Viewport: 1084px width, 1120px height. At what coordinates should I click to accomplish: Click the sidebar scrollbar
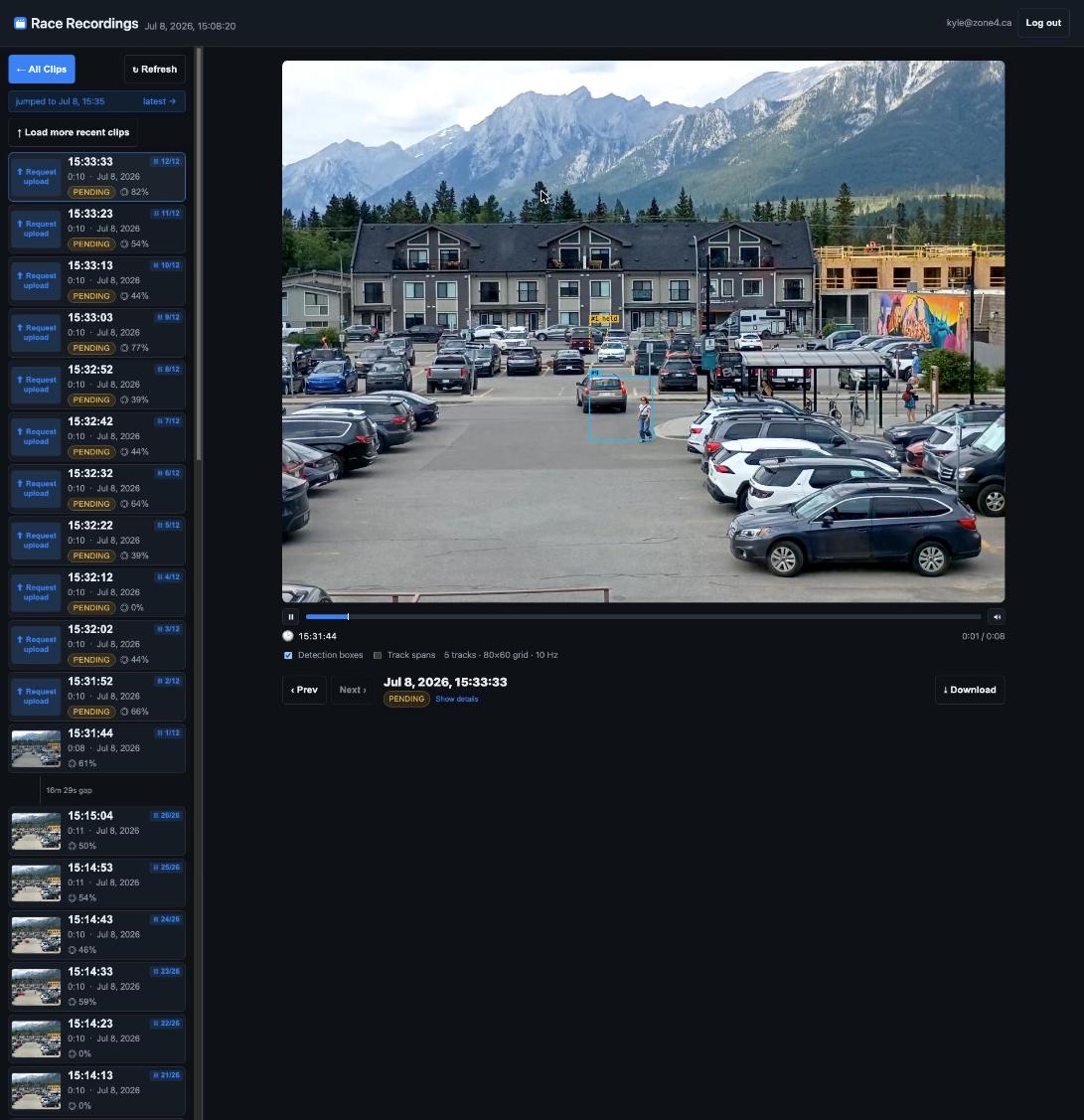click(200, 254)
